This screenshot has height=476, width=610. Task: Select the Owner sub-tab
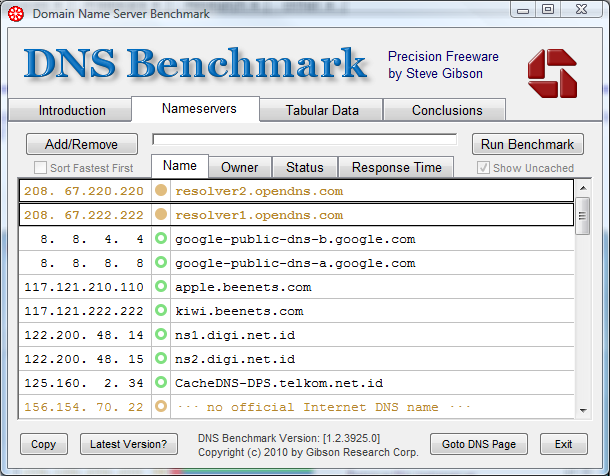[x=240, y=167]
